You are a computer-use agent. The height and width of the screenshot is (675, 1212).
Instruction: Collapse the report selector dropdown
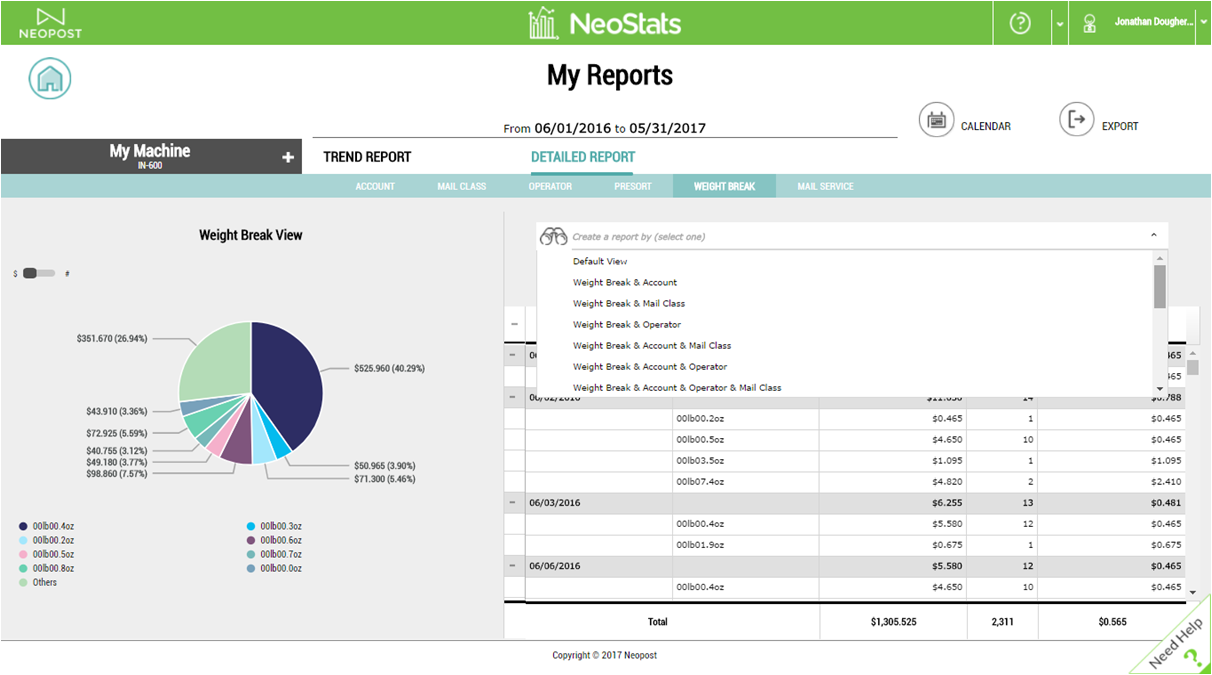pos(1153,236)
